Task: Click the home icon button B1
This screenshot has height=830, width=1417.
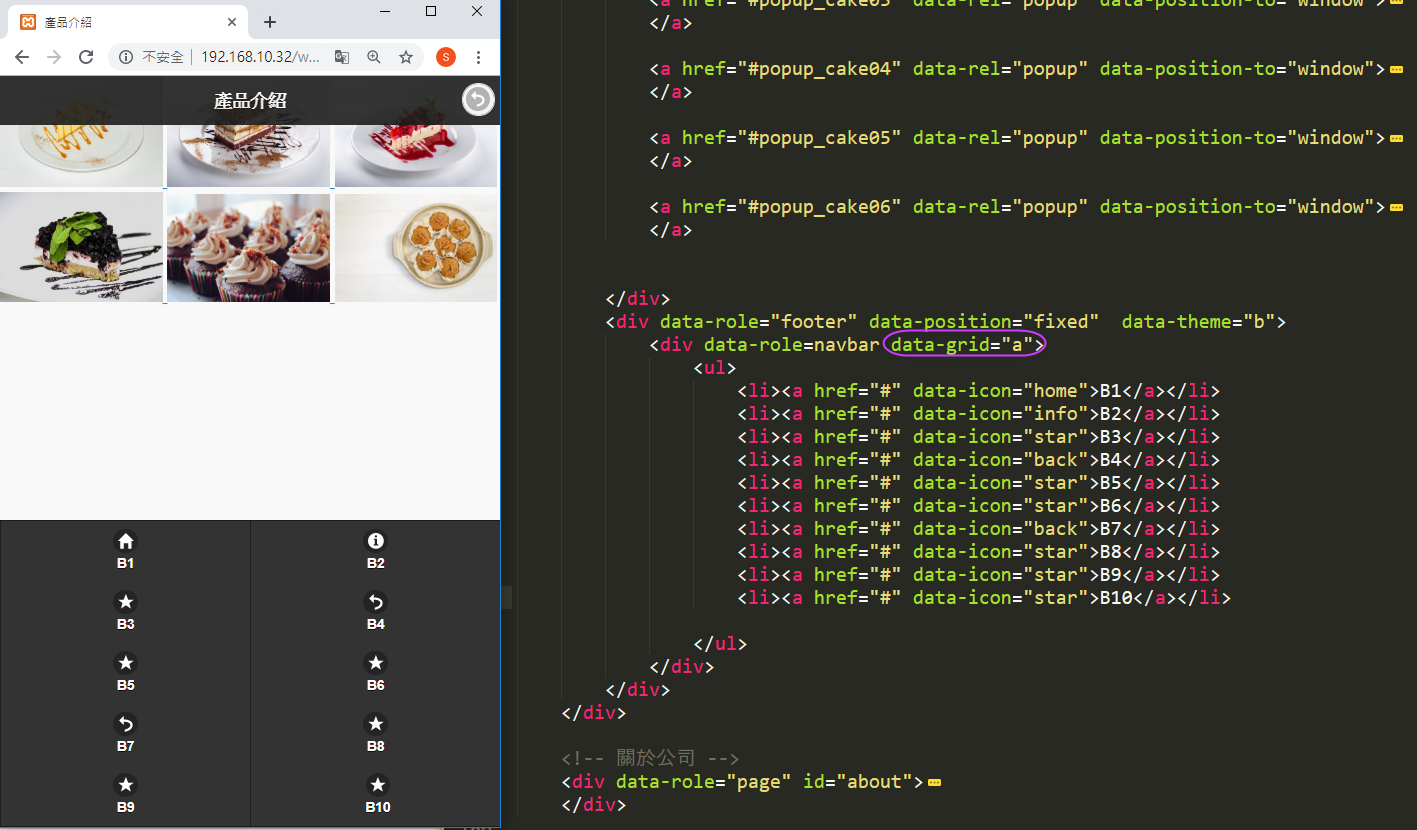Action: point(125,550)
